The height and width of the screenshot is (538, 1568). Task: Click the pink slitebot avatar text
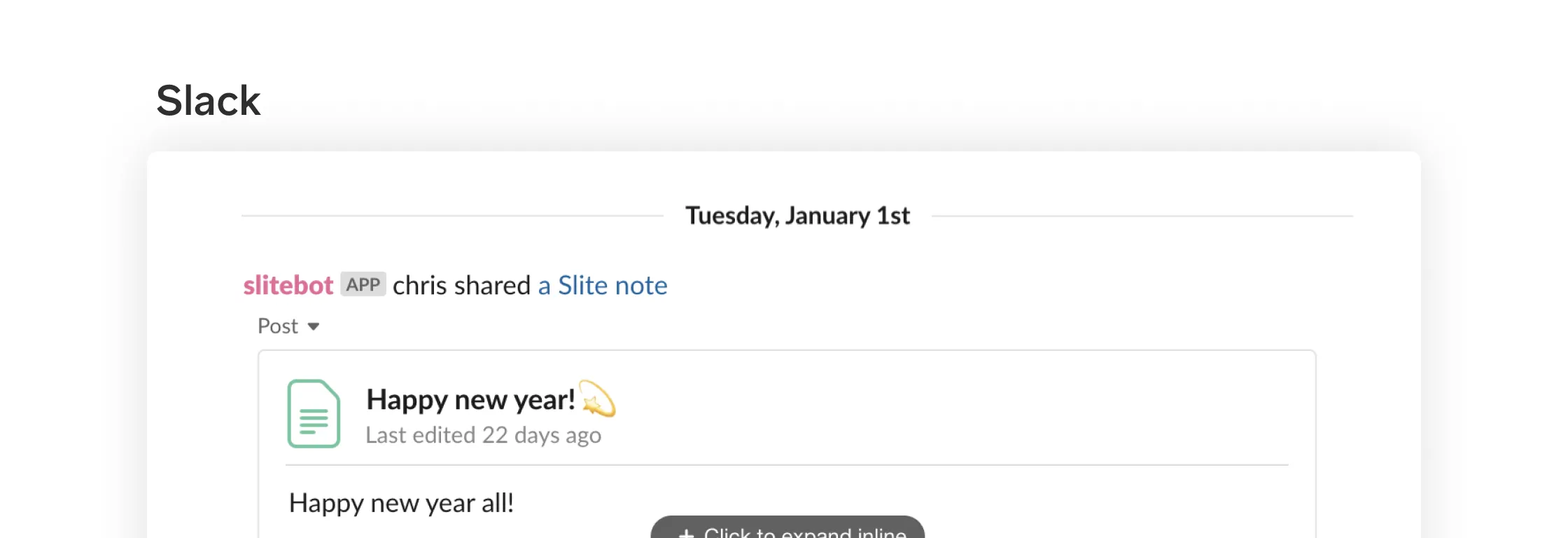(287, 285)
